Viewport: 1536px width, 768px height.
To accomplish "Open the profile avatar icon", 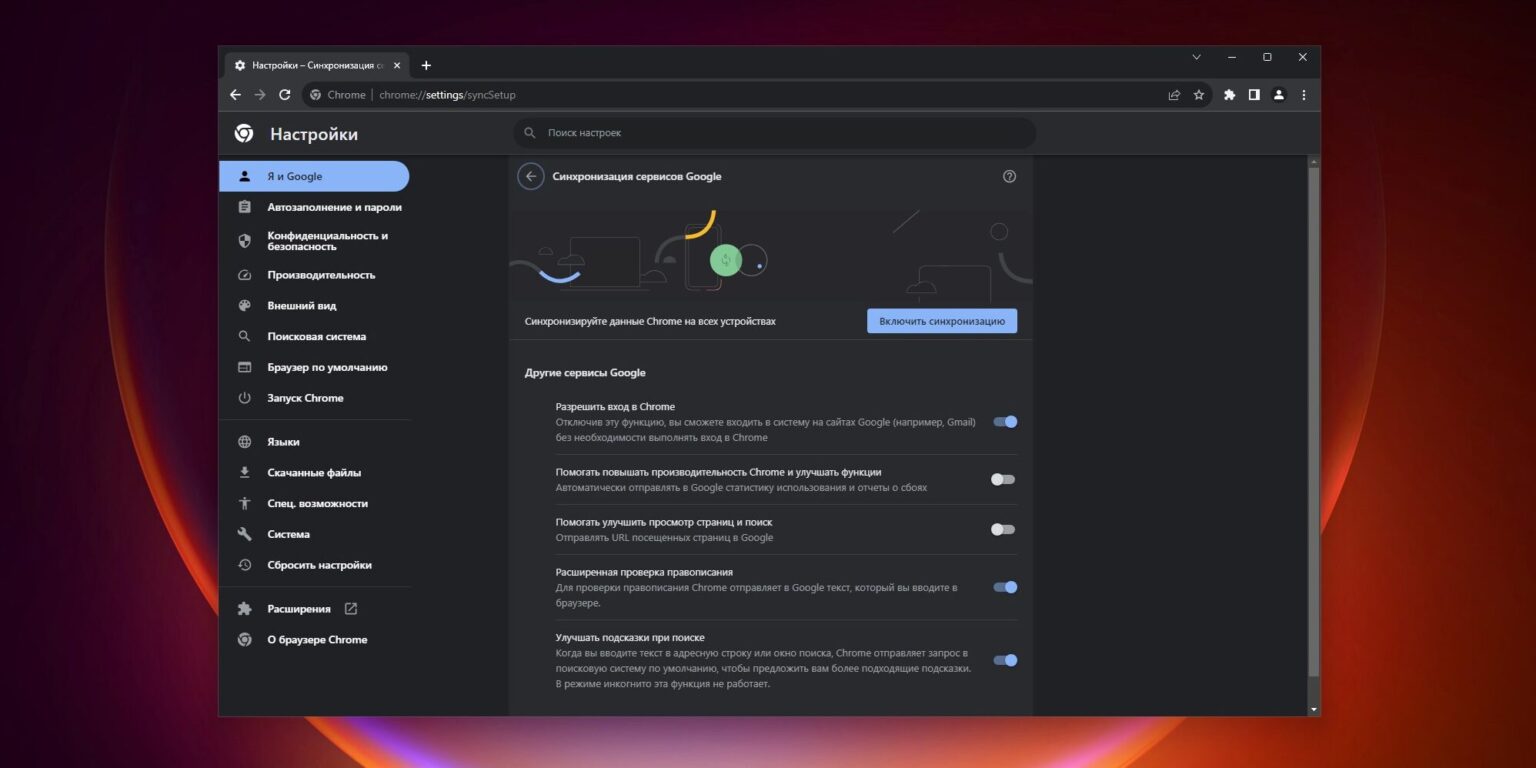I will point(1278,95).
